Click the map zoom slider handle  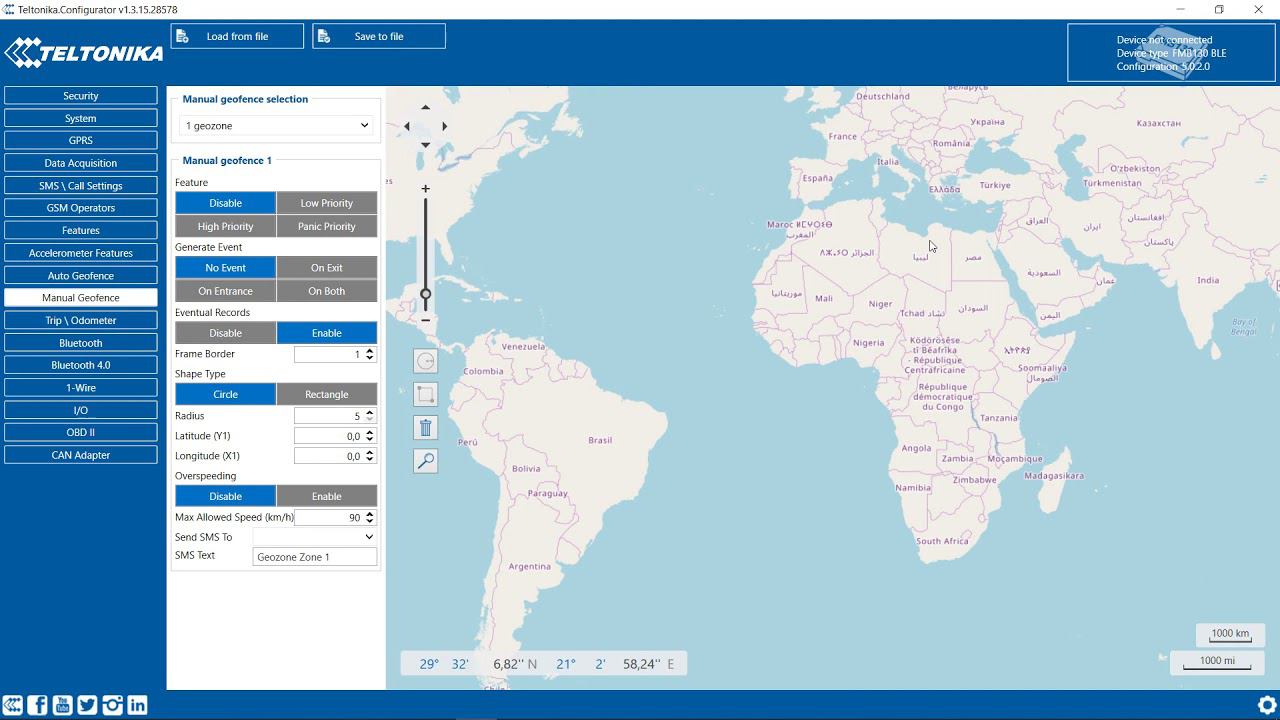point(425,294)
